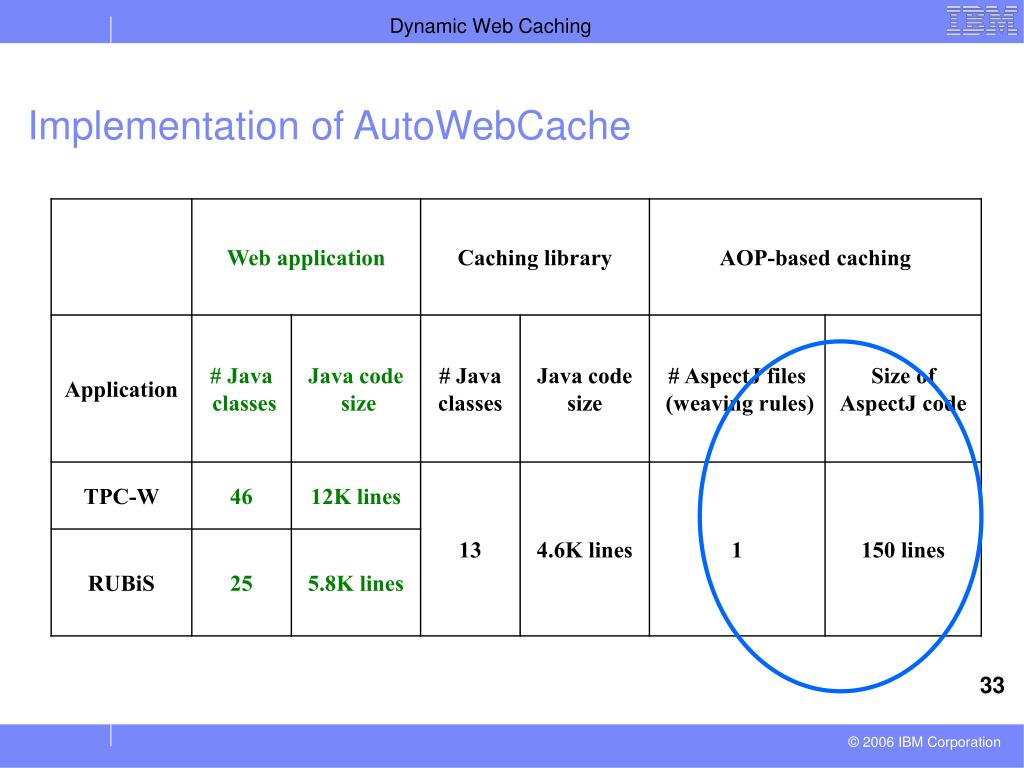Click the IBM logo in header
This screenshot has width=1024, height=768.
(982, 20)
